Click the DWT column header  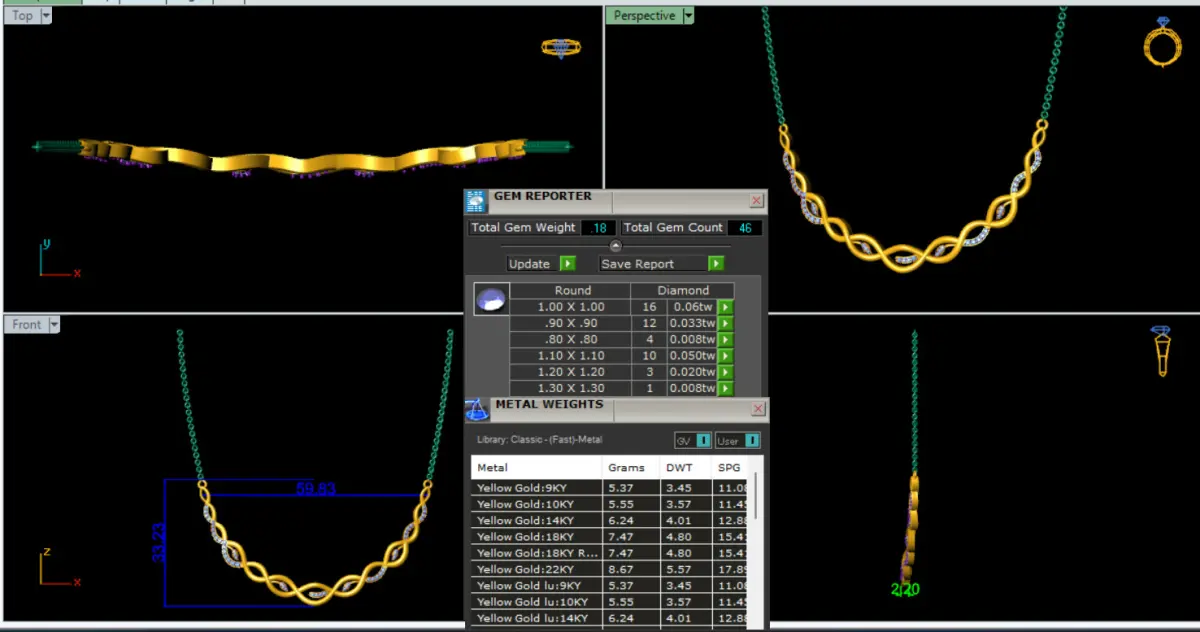pos(686,467)
